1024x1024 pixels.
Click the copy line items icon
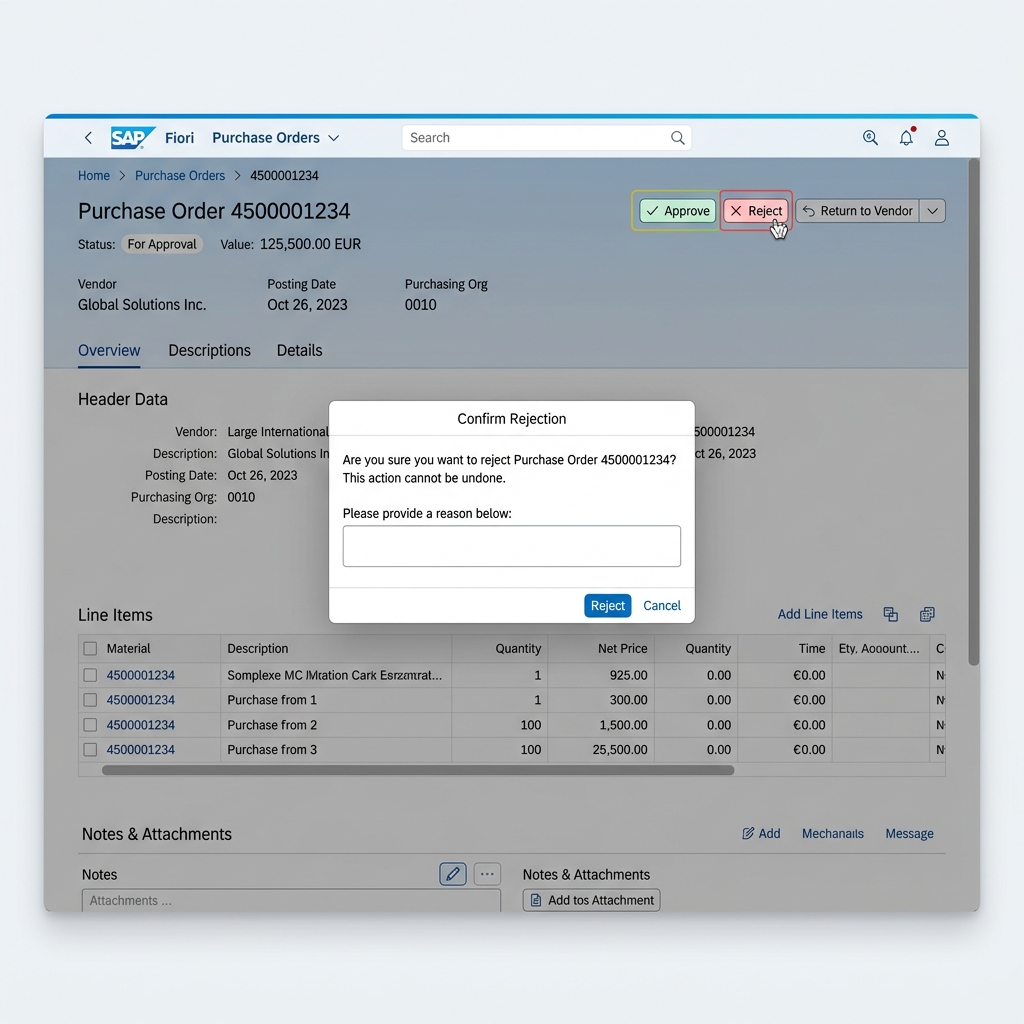(890, 615)
